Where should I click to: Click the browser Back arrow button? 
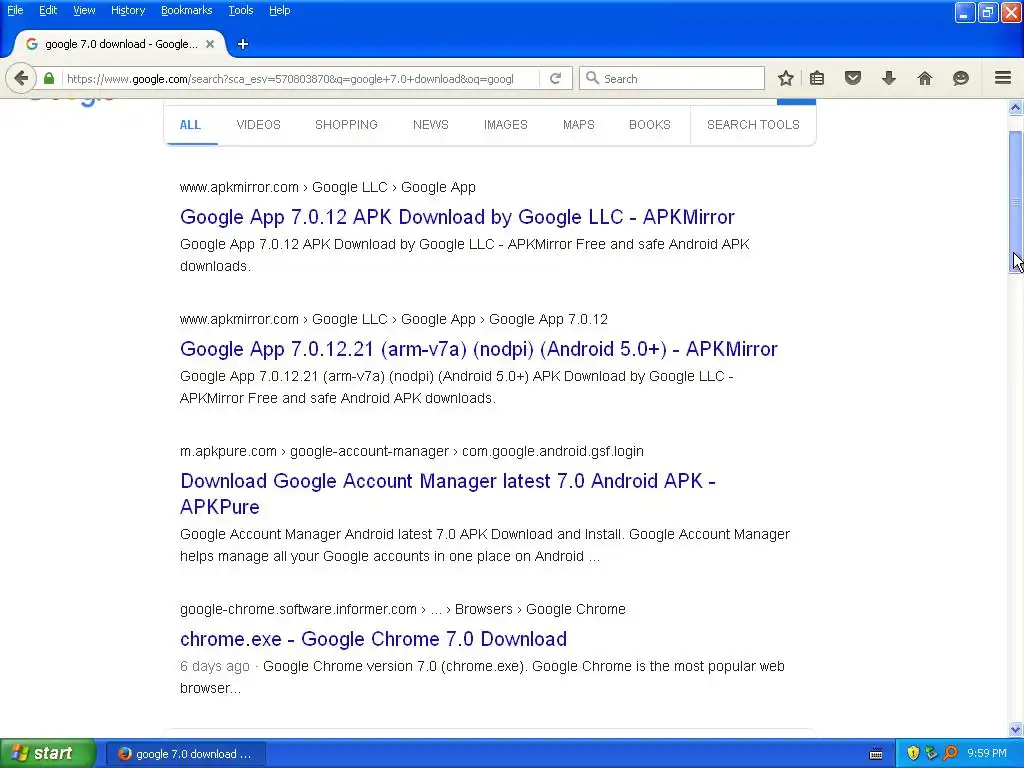click(x=21, y=78)
